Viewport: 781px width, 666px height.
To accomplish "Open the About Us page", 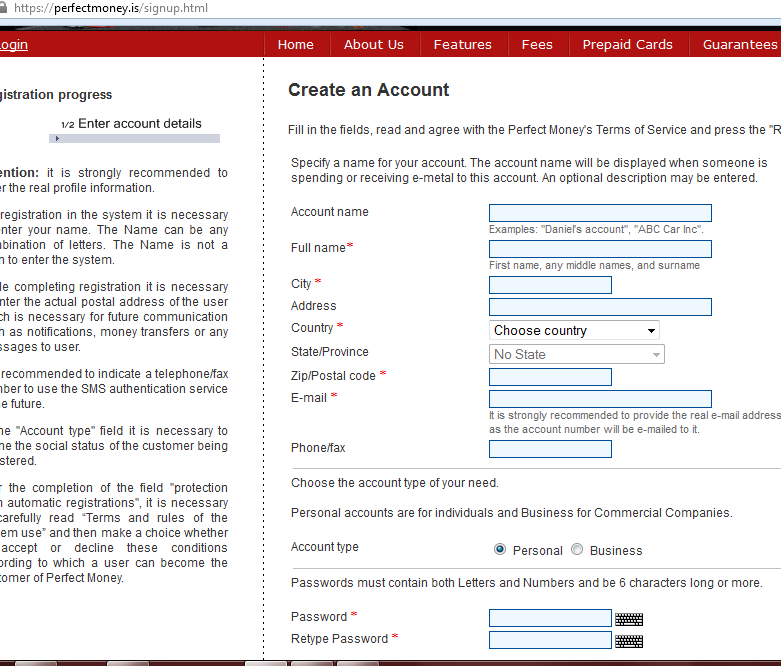I will [x=373, y=44].
